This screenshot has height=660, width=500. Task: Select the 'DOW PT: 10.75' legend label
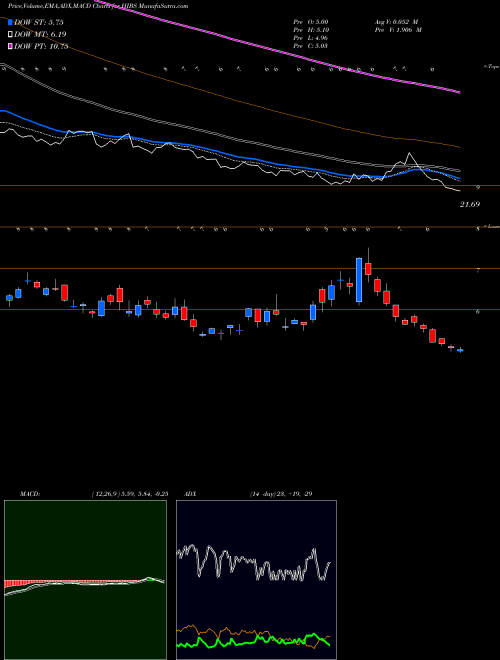tap(41, 46)
